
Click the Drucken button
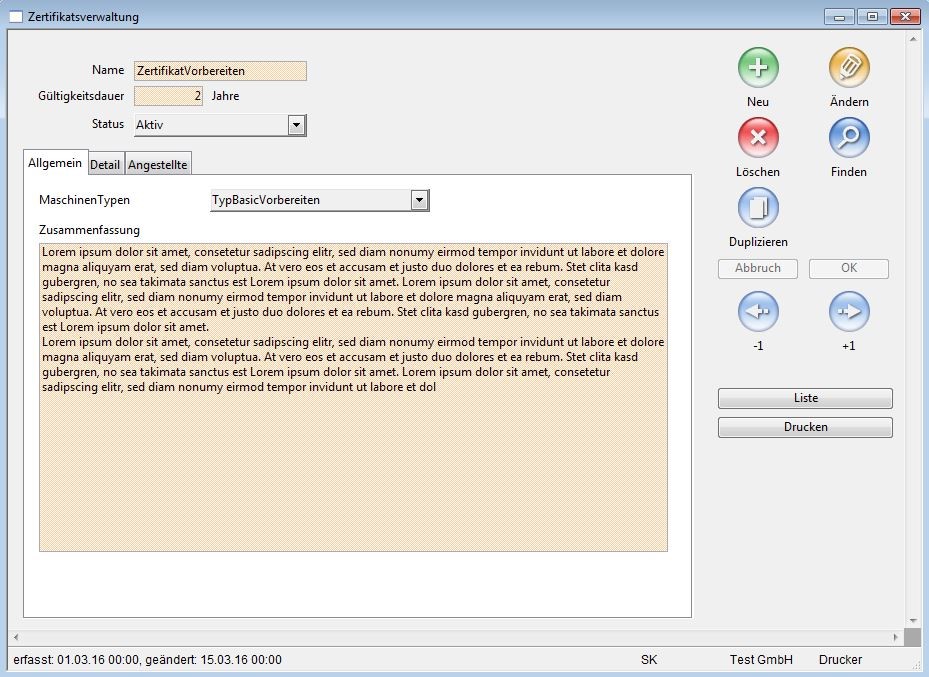(x=805, y=427)
